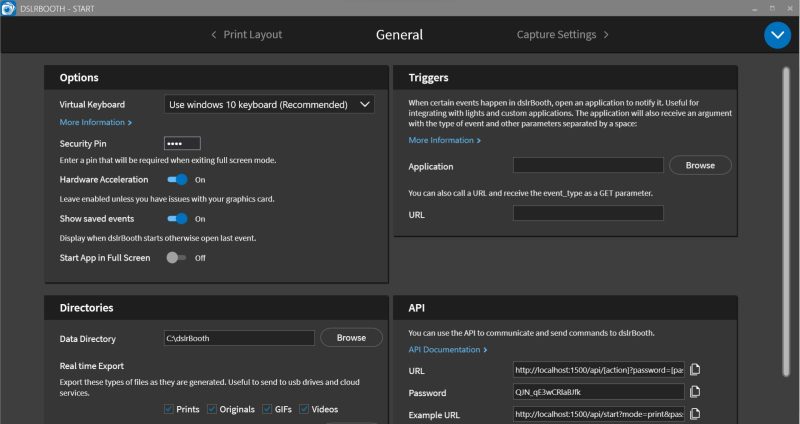The image size is (800, 424).
Task: Uncheck the GIFs export checkbox
Action: (267, 409)
